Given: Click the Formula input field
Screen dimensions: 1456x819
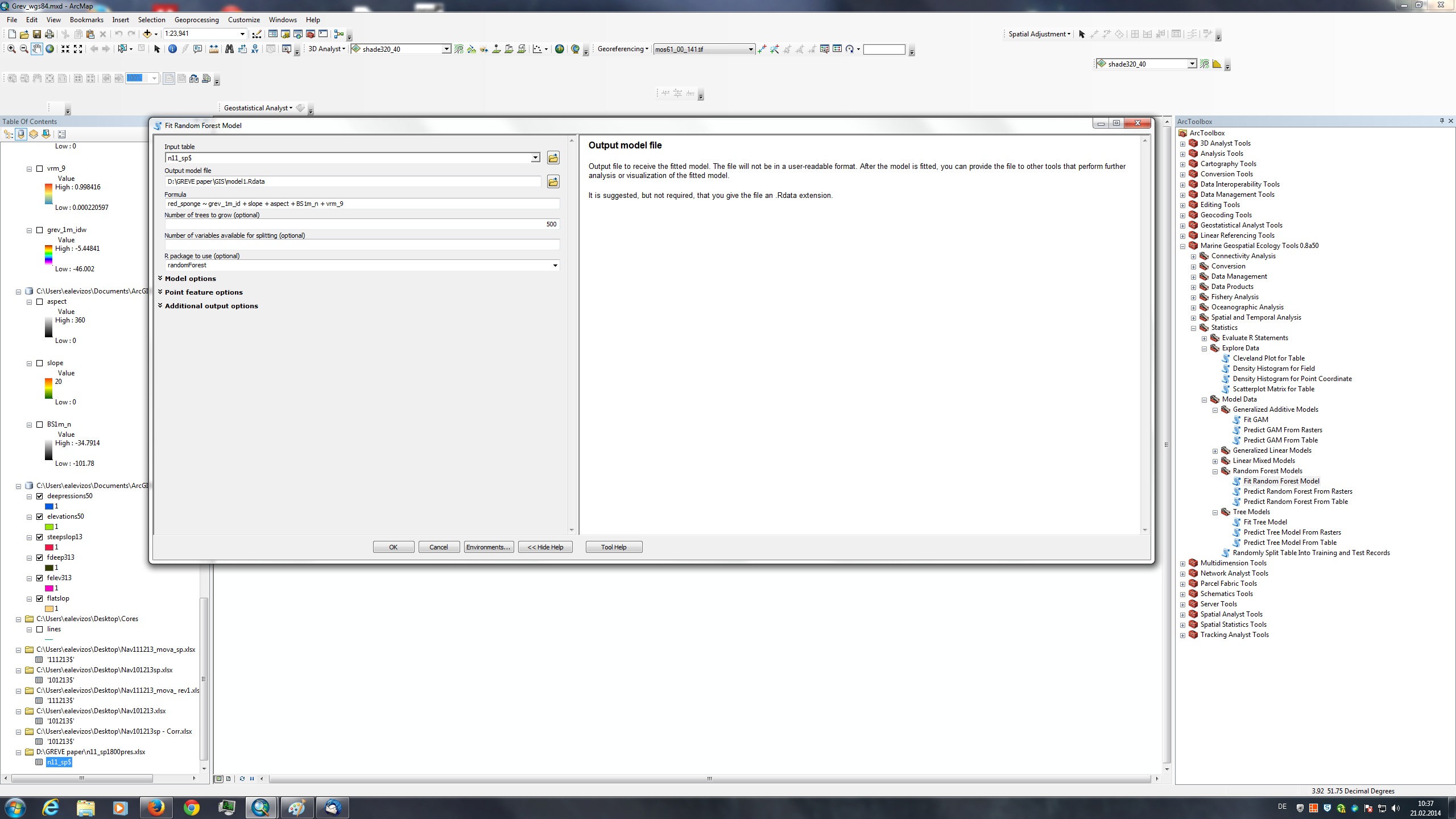Looking at the screenshot, I should click(x=362, y=204).
